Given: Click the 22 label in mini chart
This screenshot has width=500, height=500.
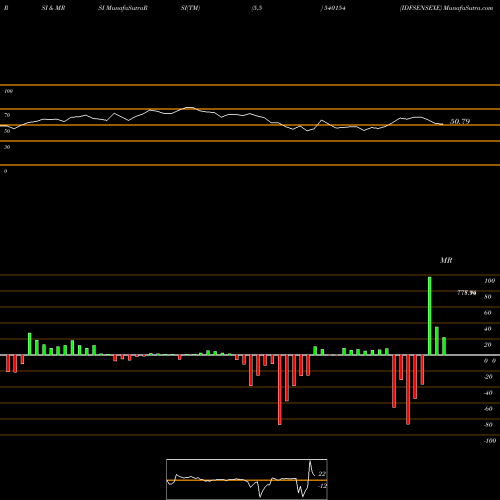Looking at the screenshot, I should tap(322, 474).
